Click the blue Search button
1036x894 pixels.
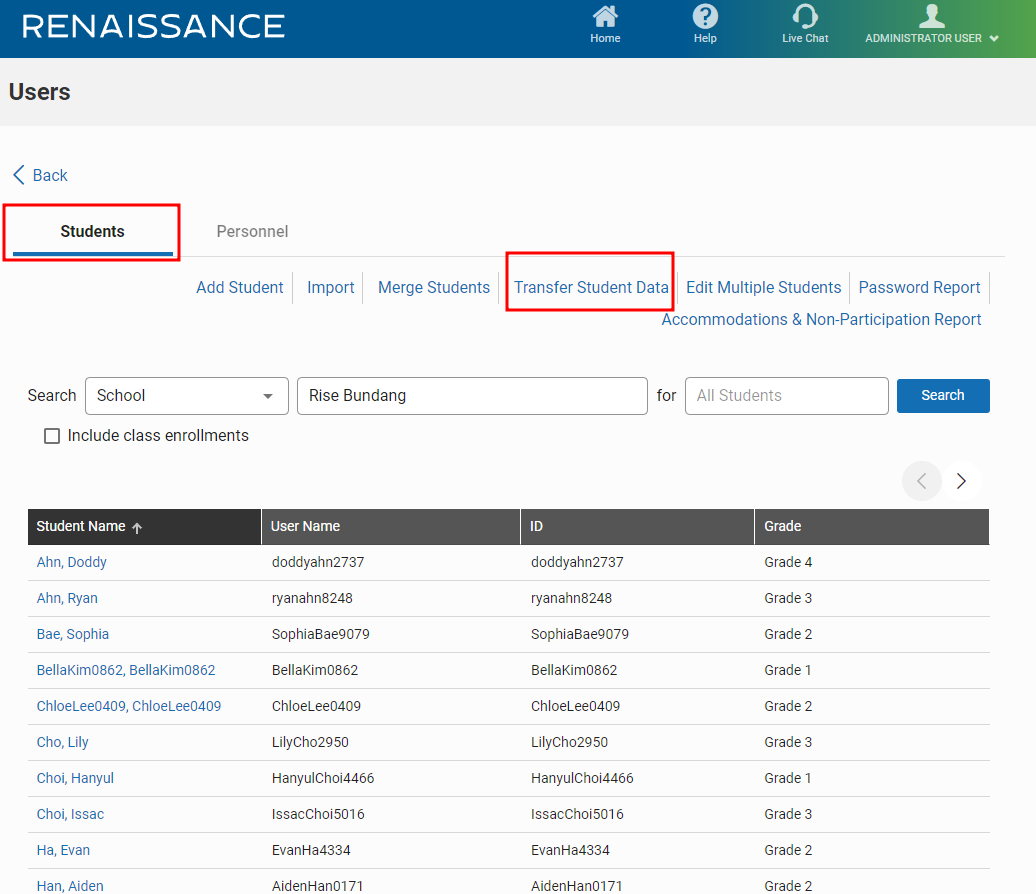click(943, 396)
